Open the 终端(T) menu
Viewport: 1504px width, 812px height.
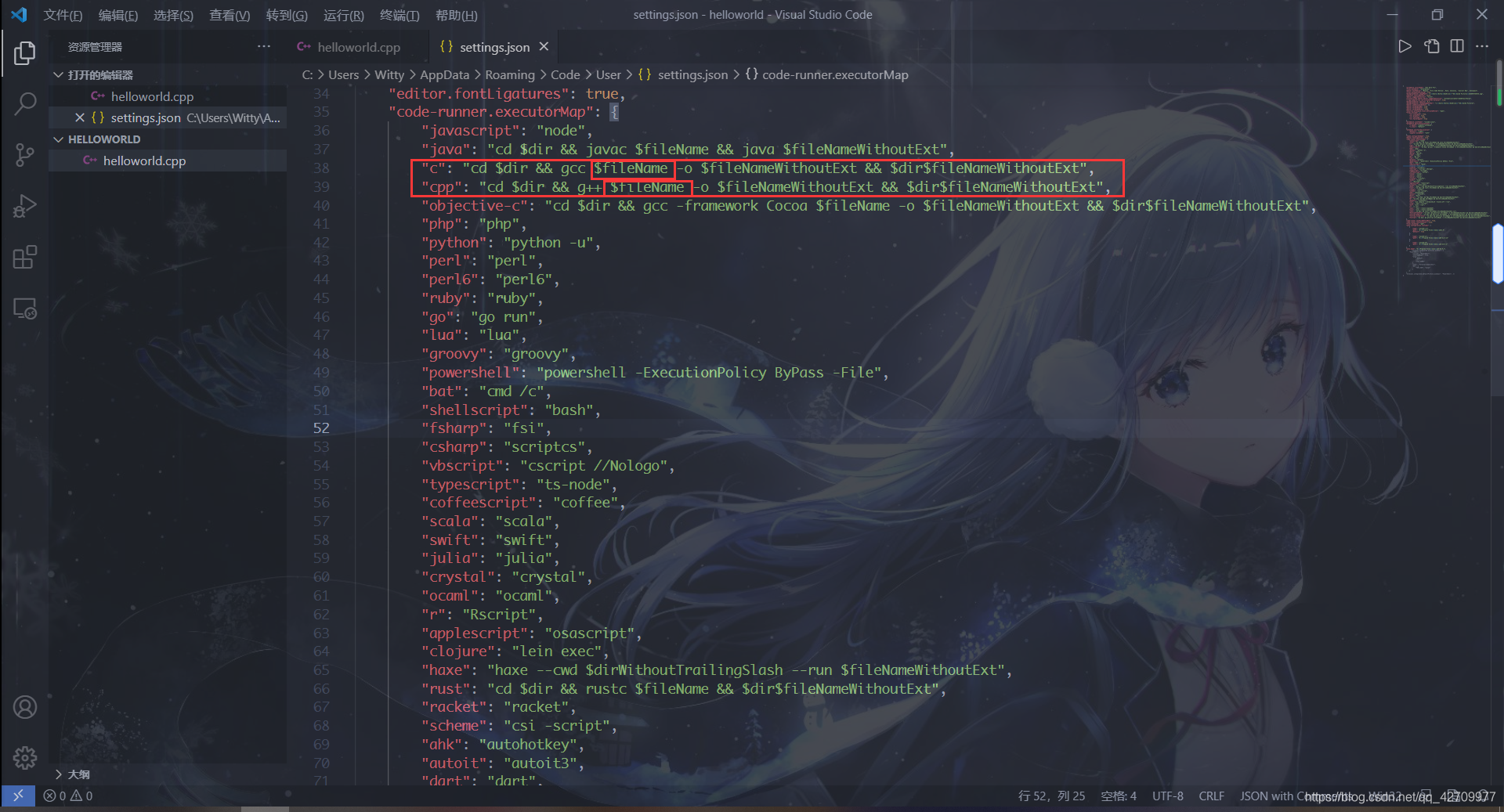tap(399, 15)
